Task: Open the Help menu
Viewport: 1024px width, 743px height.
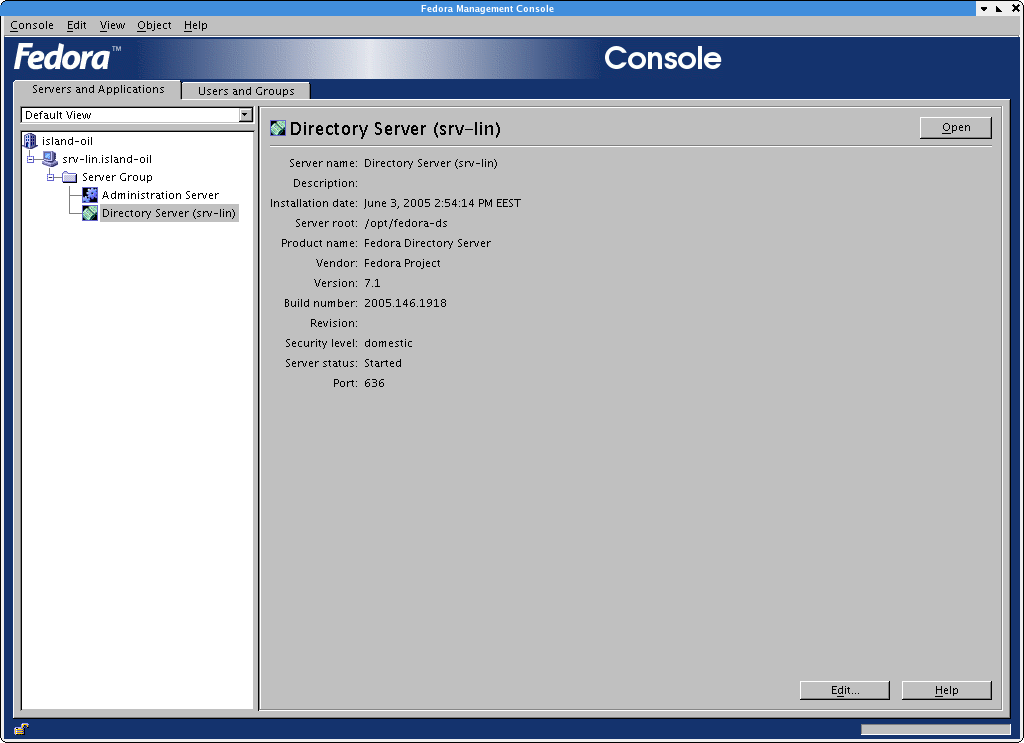Action: (x=195, y=25)
